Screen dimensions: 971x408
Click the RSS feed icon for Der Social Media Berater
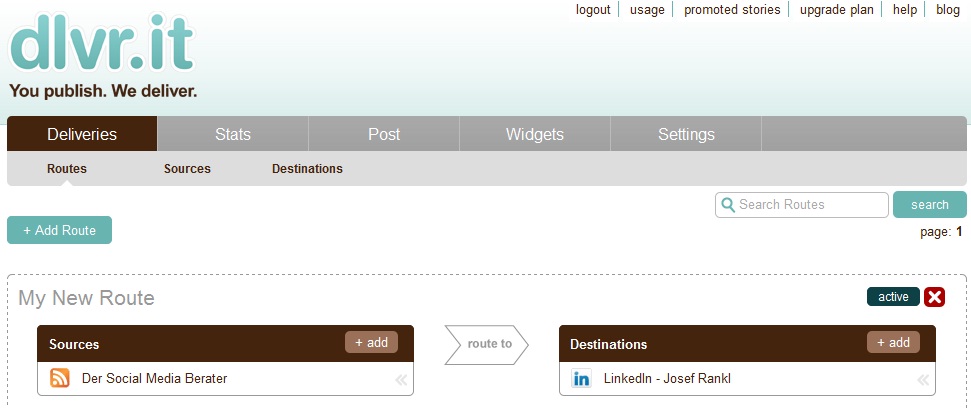60,378
